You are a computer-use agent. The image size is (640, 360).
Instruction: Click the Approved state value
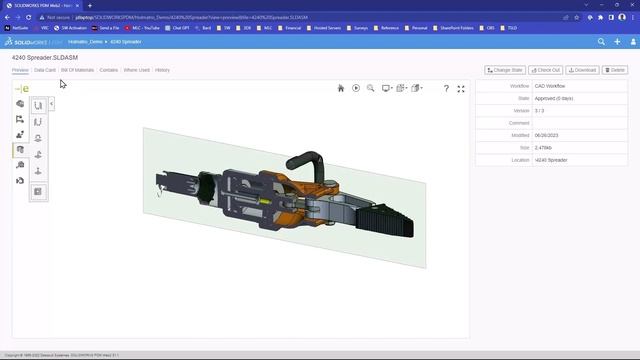coord(554,98)
